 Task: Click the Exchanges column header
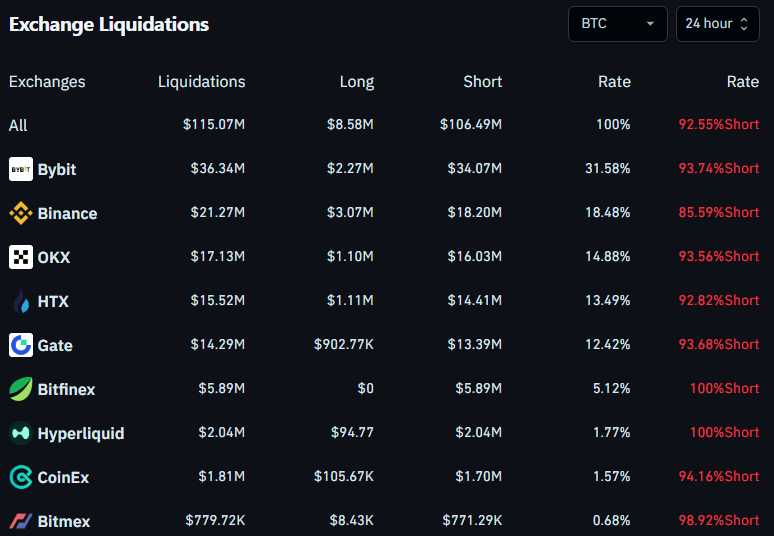pyautogui.click(x=47, y=82)
